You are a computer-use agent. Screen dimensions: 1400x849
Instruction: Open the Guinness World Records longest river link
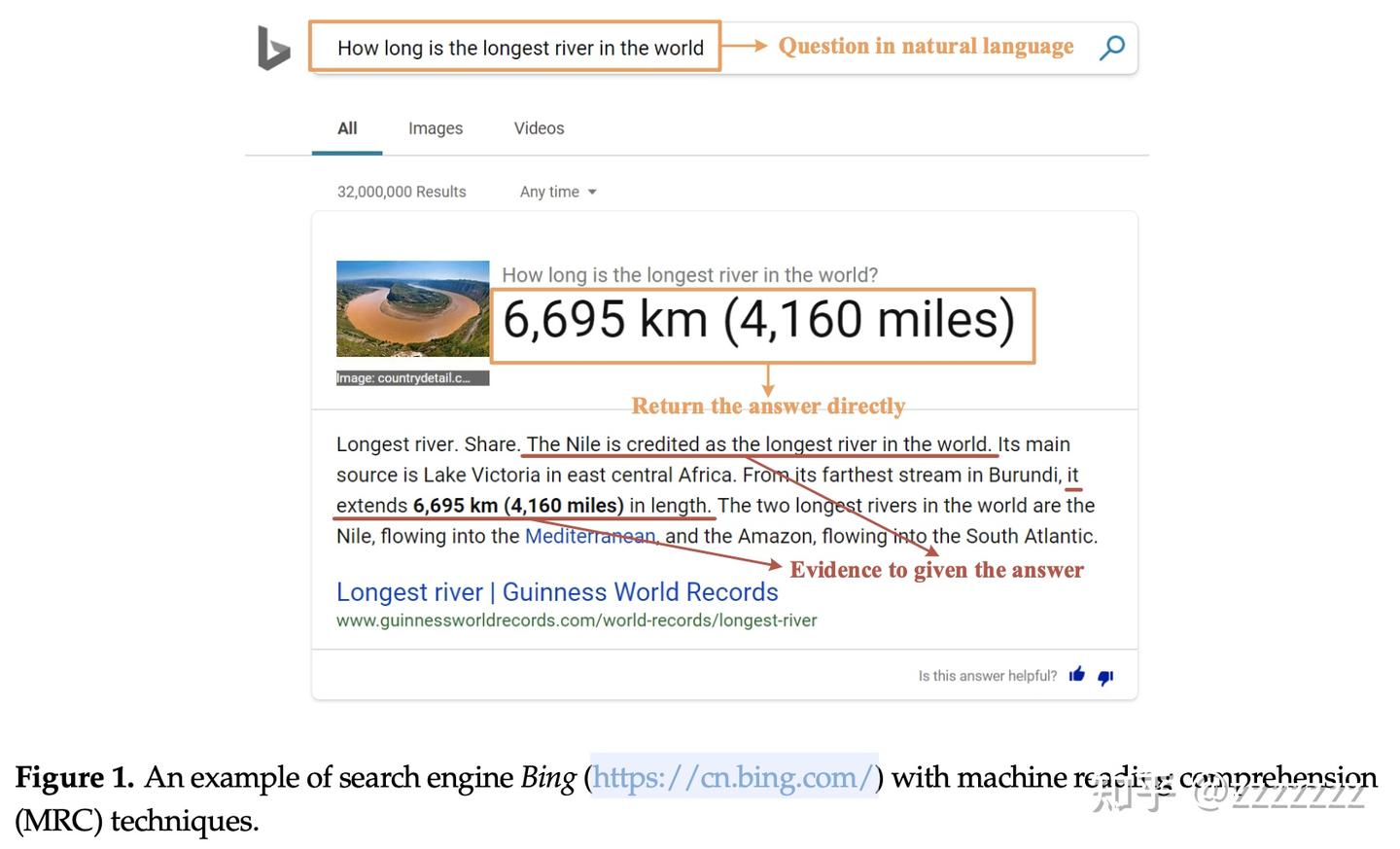click(x=557, y=592)
